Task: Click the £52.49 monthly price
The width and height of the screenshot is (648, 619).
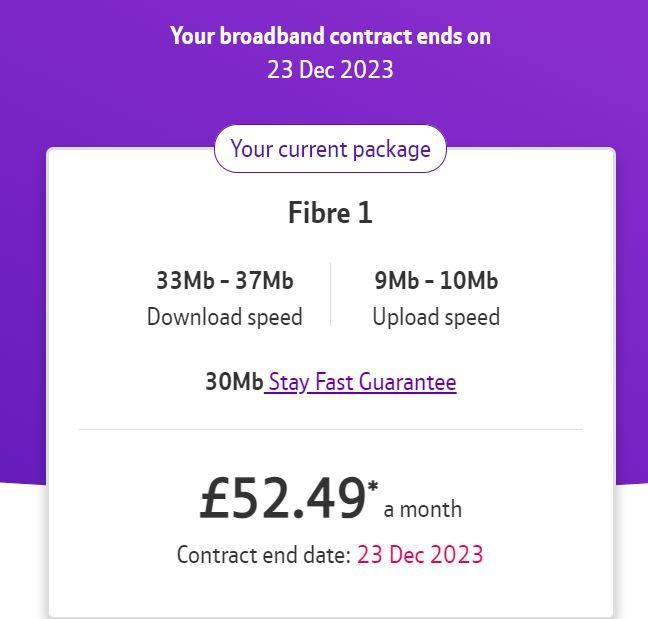Action: (283, 498)
